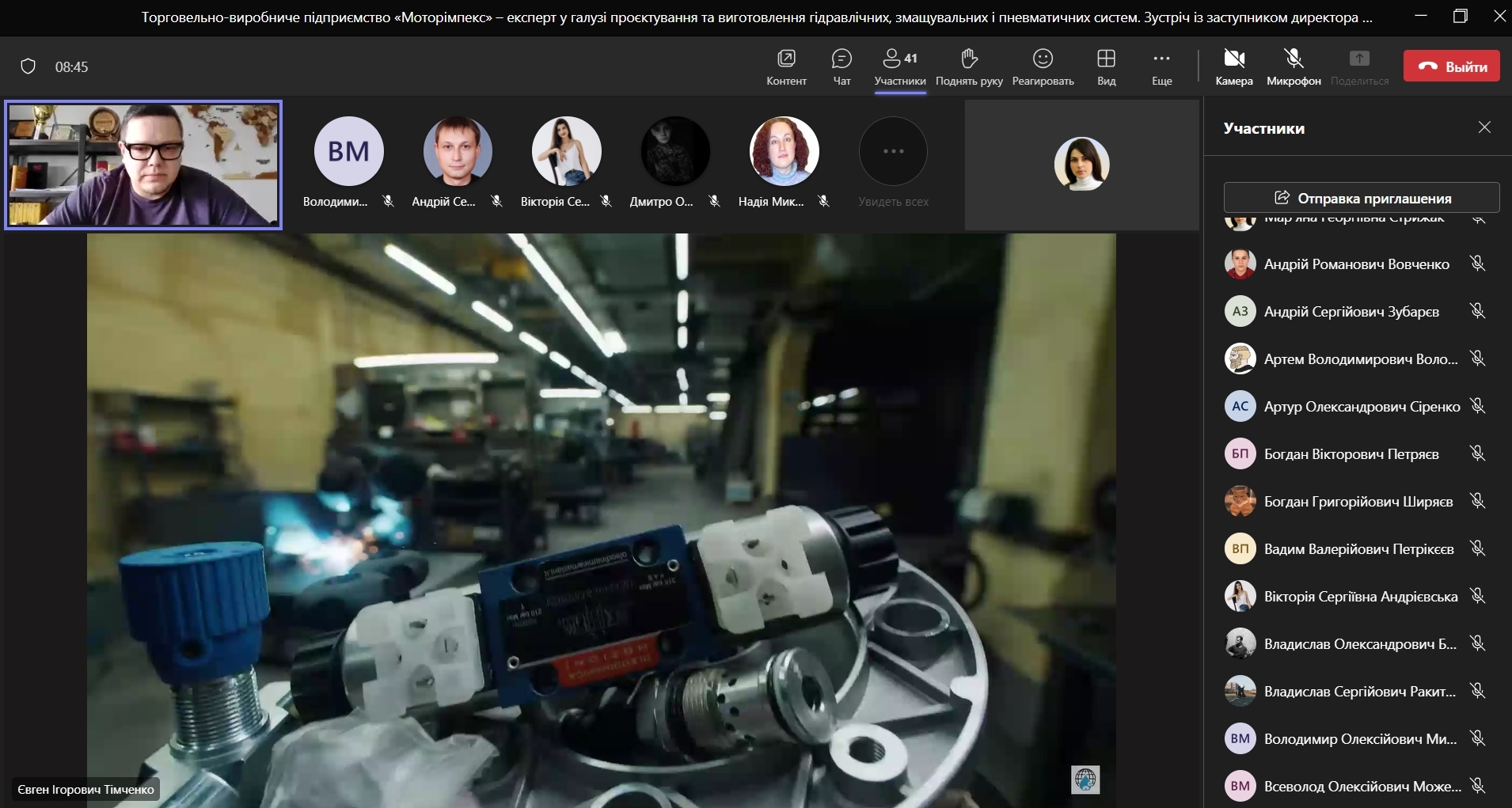Click mic icon beside Владислав Олександрович Б...
This screenshot has width=1512, height=808.
tap(1477, 643)
